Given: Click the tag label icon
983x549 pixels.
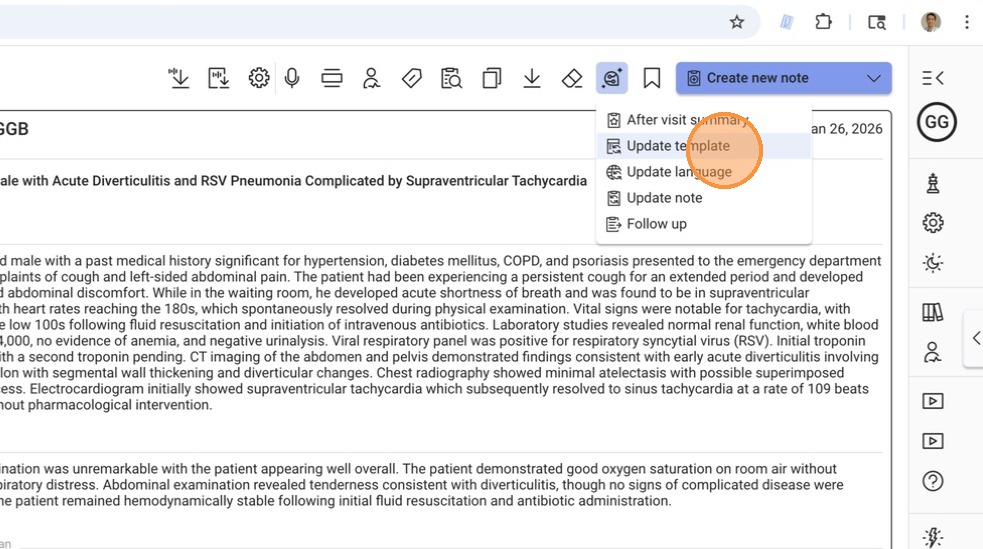Looking at the screenshot, I should pyautogui.click(x=411, y=78).
